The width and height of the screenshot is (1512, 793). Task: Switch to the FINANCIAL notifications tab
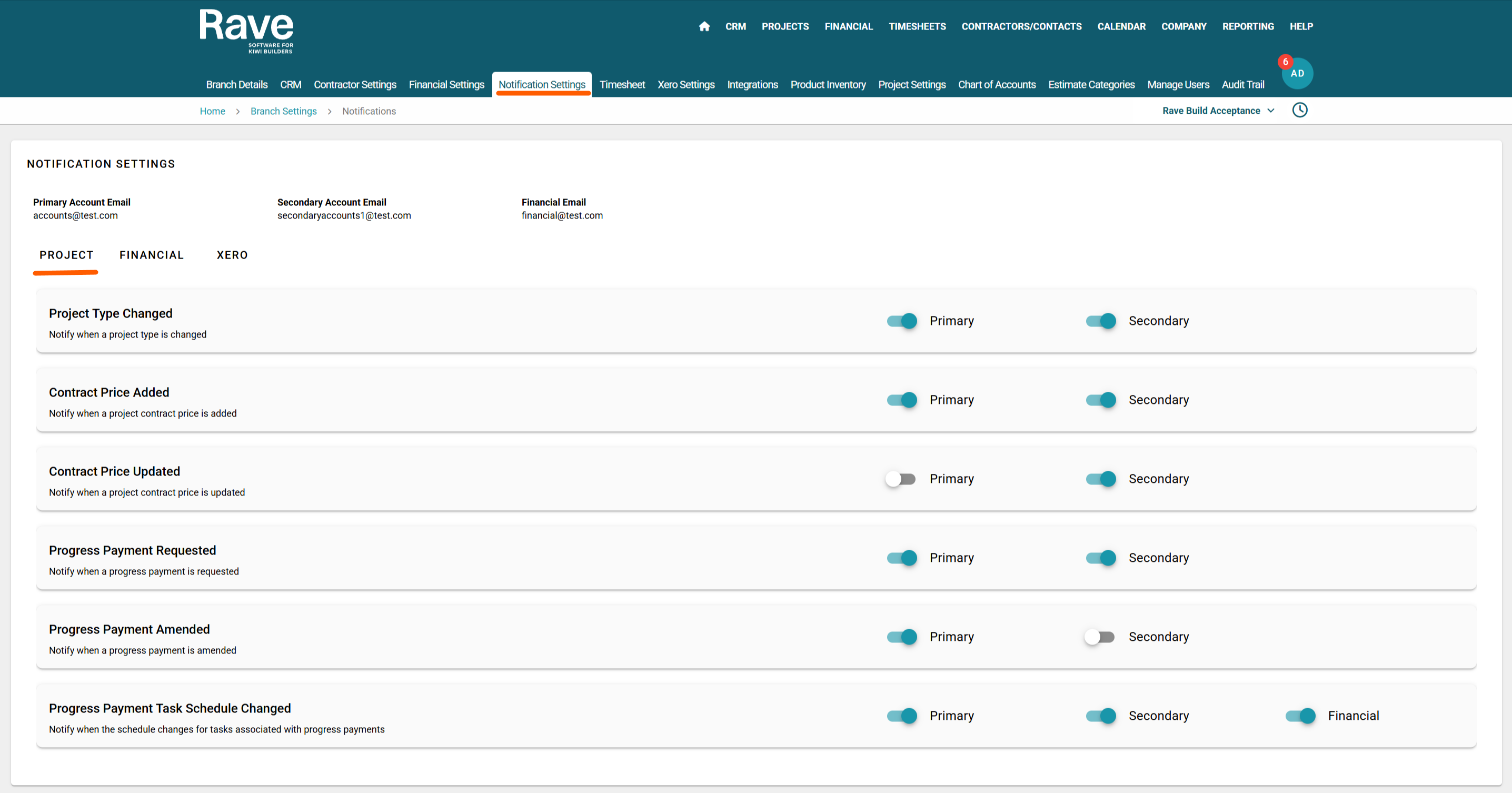152,255
